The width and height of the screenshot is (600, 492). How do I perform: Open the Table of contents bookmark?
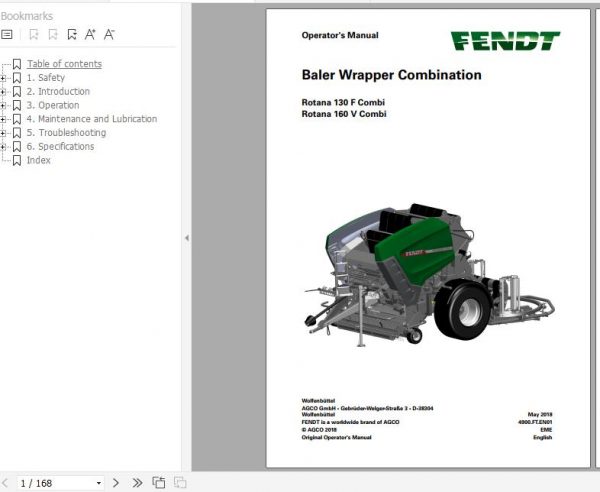coord(64,64)
